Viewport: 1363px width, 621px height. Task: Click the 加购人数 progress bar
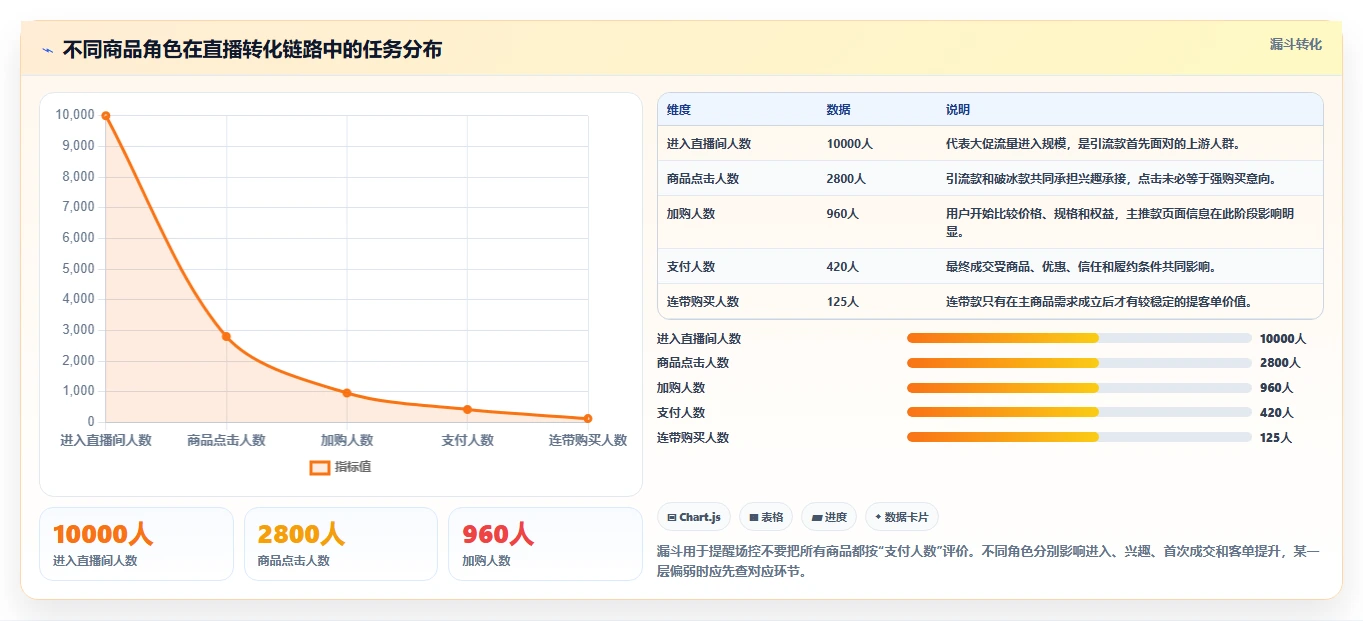[x=1079, y=388]
